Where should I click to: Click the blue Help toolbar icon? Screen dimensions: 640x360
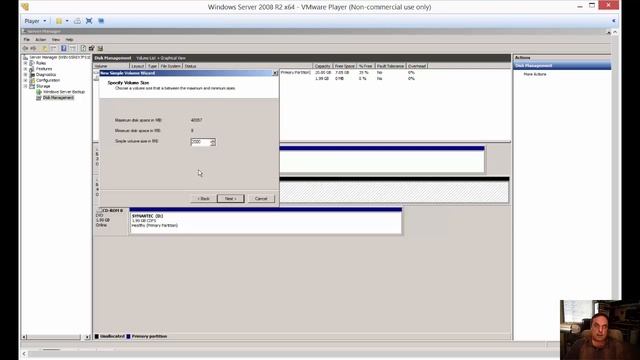(x=64, y=48)
